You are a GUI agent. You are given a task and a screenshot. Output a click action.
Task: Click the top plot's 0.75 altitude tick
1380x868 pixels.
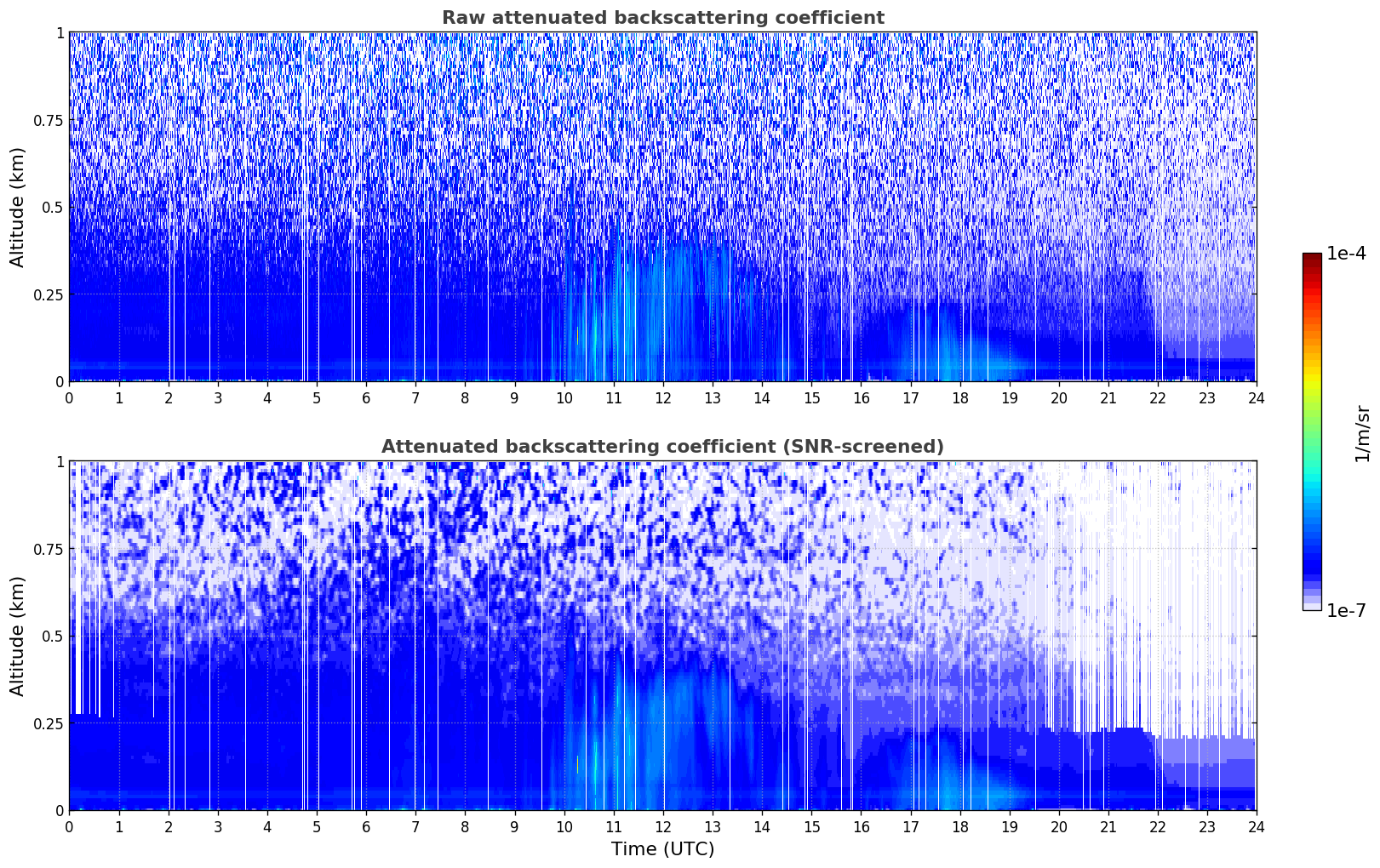click(49, 120)
